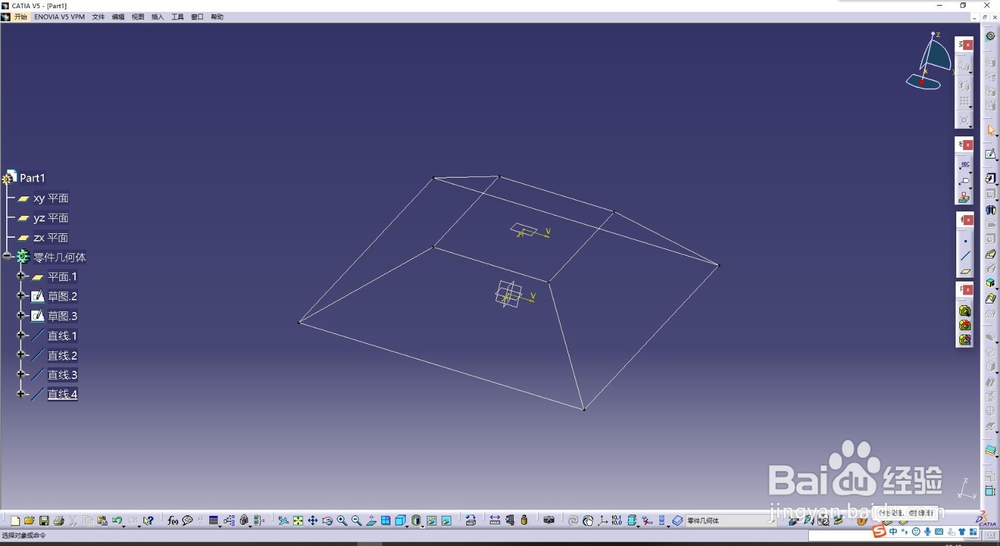Open the 编辑 menu
Image resolution: width=1000 pixels, height=546 pixels.
click(118, 17)
